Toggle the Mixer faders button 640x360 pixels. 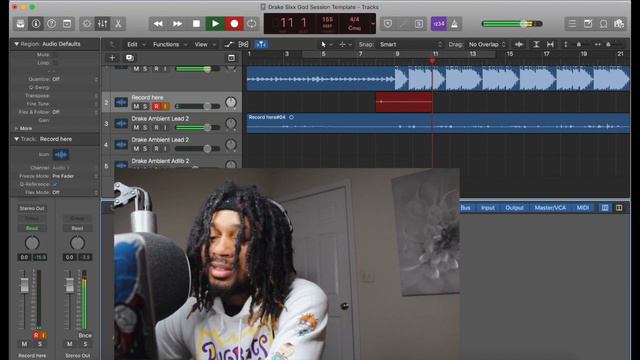(102, 24)
